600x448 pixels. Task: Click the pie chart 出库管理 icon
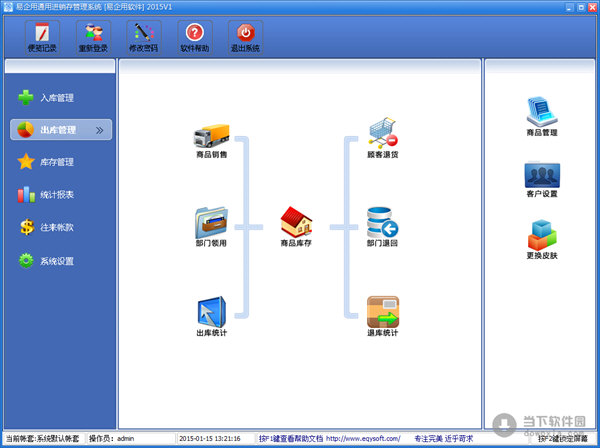pyautogui.click(x=26, y=130)
